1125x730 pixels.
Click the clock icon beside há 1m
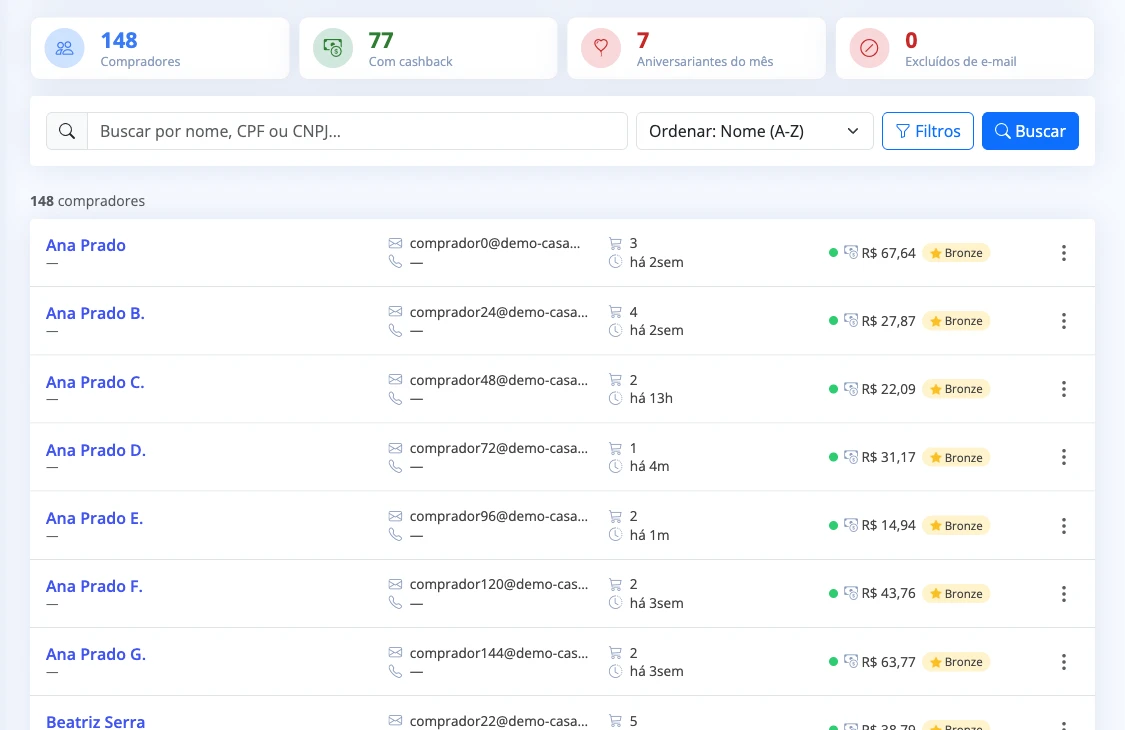(x=615, y=535)
